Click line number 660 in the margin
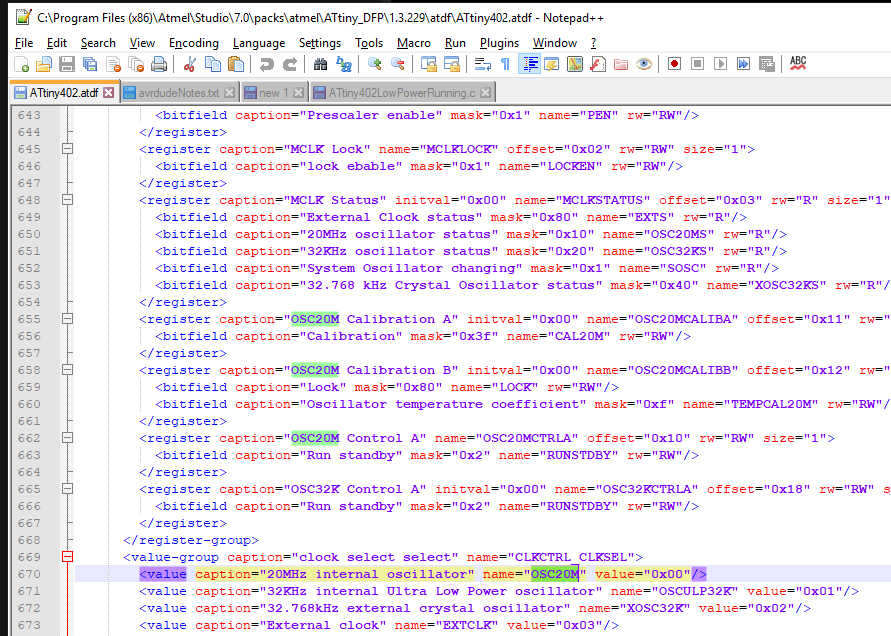The image size is (891, 636). 30,404
